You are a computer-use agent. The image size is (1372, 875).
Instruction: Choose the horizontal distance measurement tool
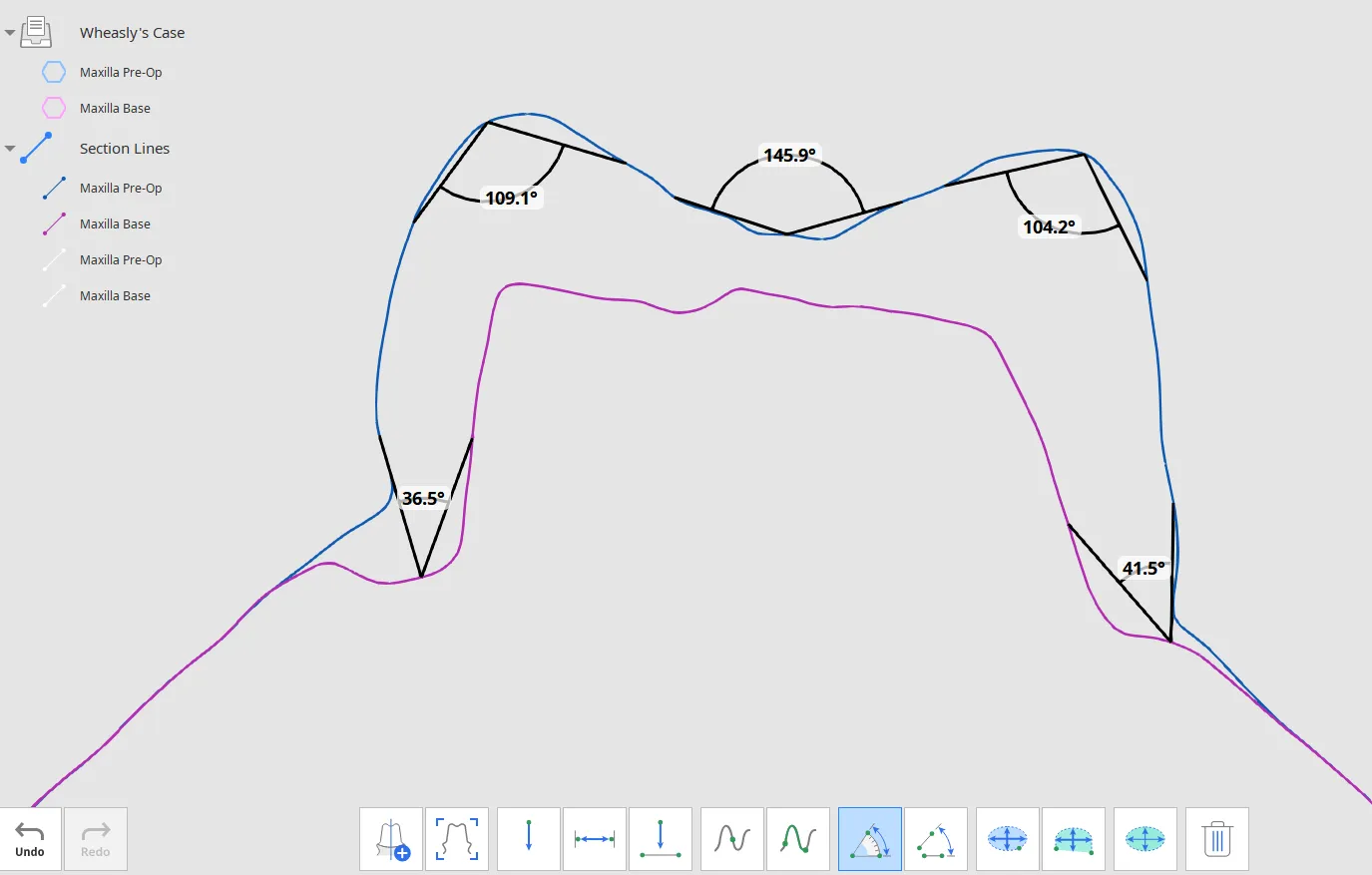[x=595, y=839]
